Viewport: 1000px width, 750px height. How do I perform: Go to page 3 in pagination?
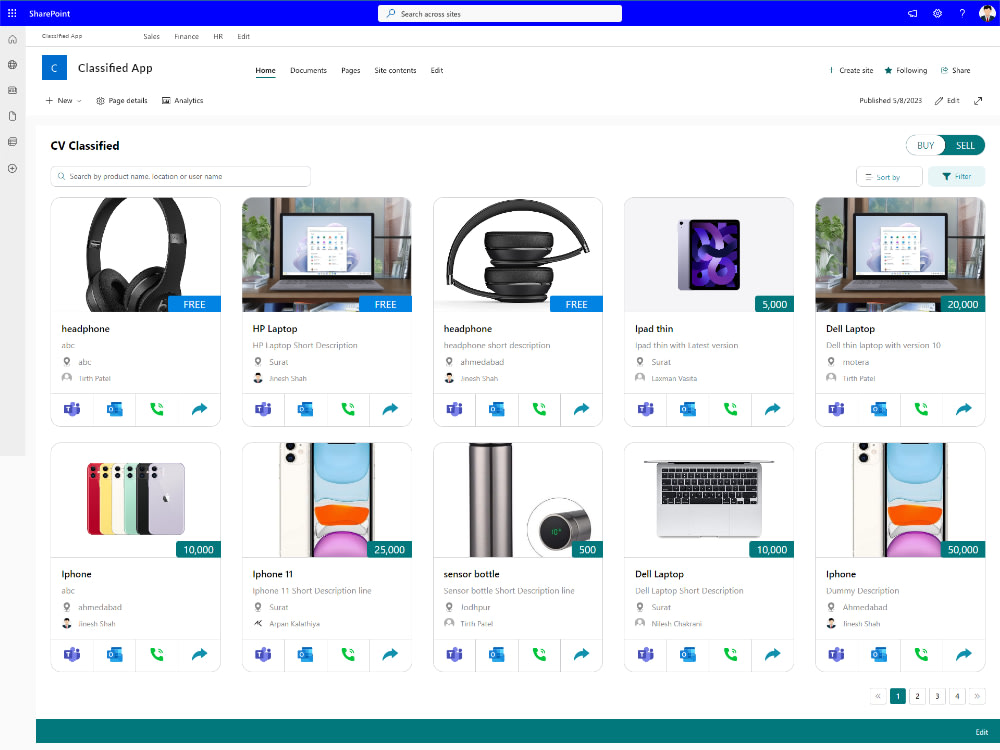(x=937, y=696)
